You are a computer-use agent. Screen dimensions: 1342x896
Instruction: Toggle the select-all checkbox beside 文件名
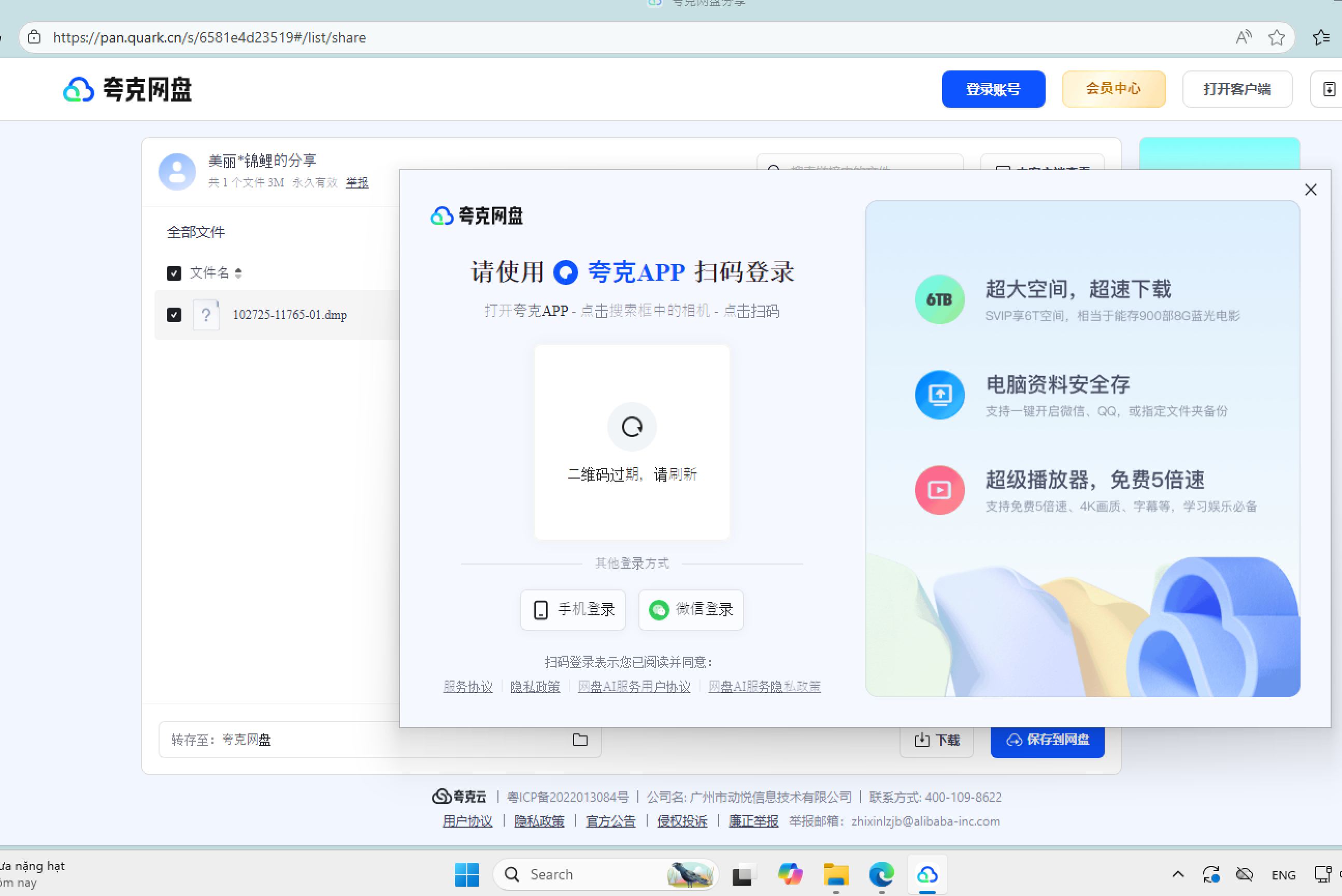coord(174,273)
